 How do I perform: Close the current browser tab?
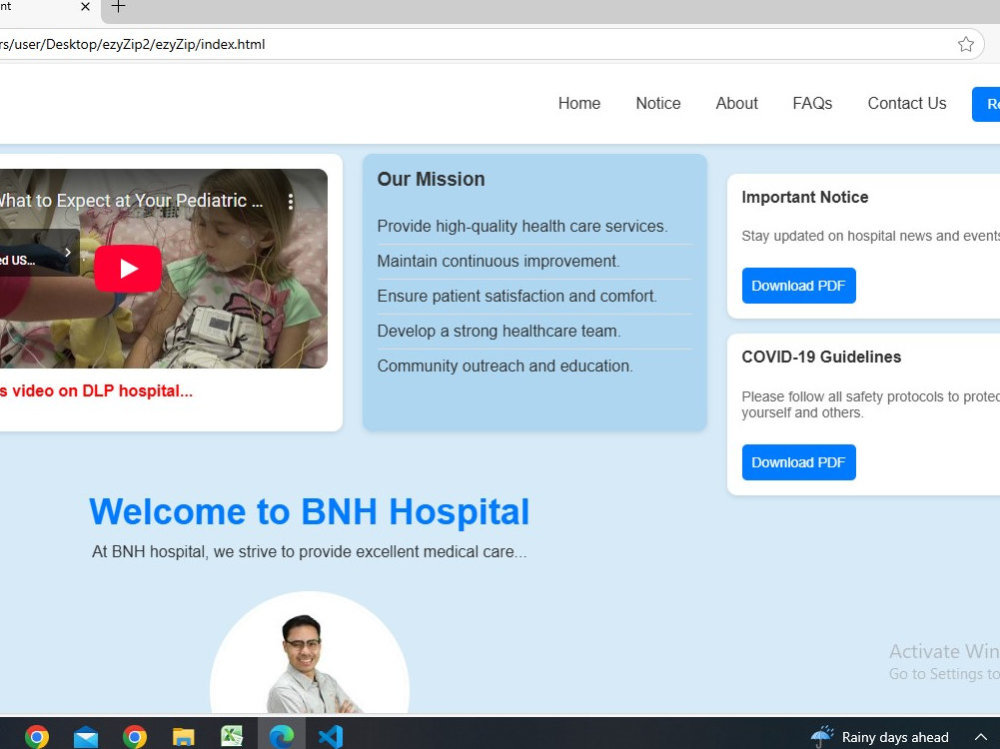(x=85, y=7)
